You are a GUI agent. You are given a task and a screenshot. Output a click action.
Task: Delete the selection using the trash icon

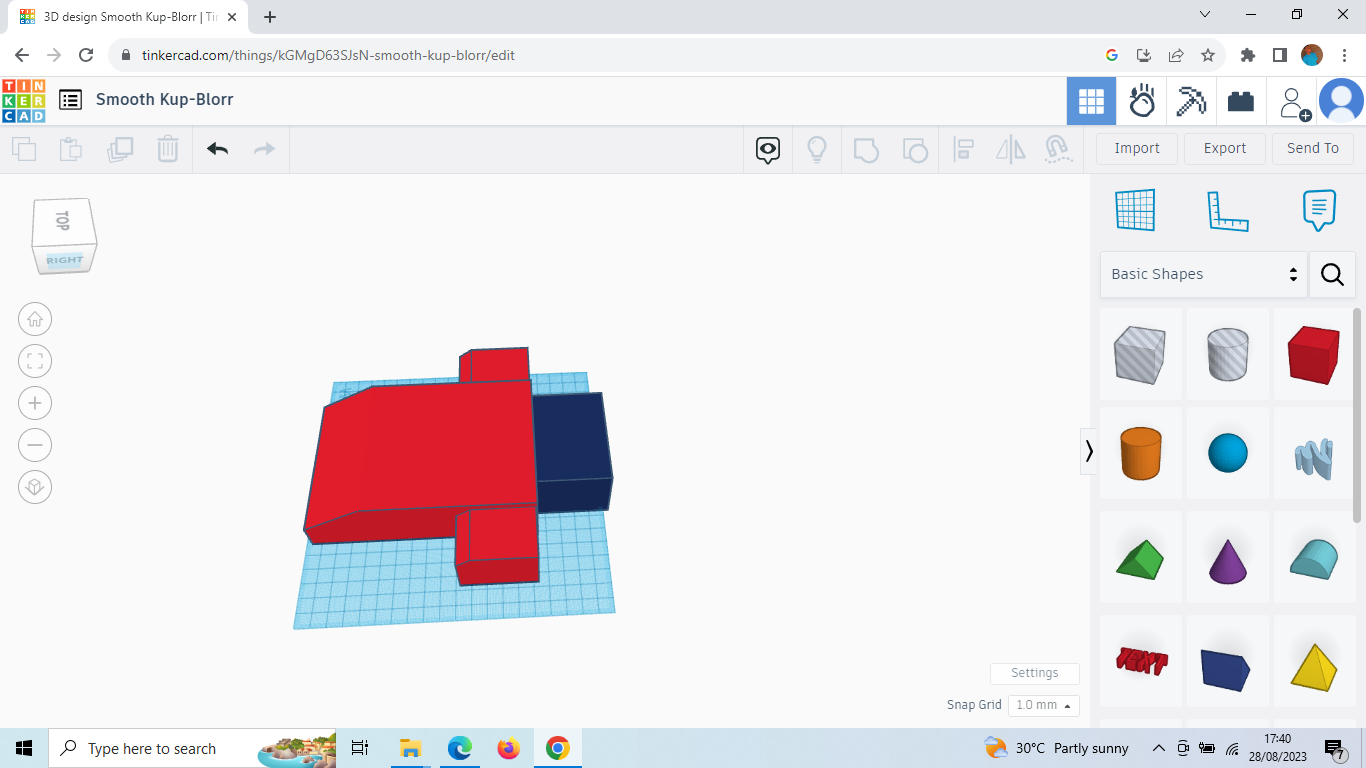167,148
